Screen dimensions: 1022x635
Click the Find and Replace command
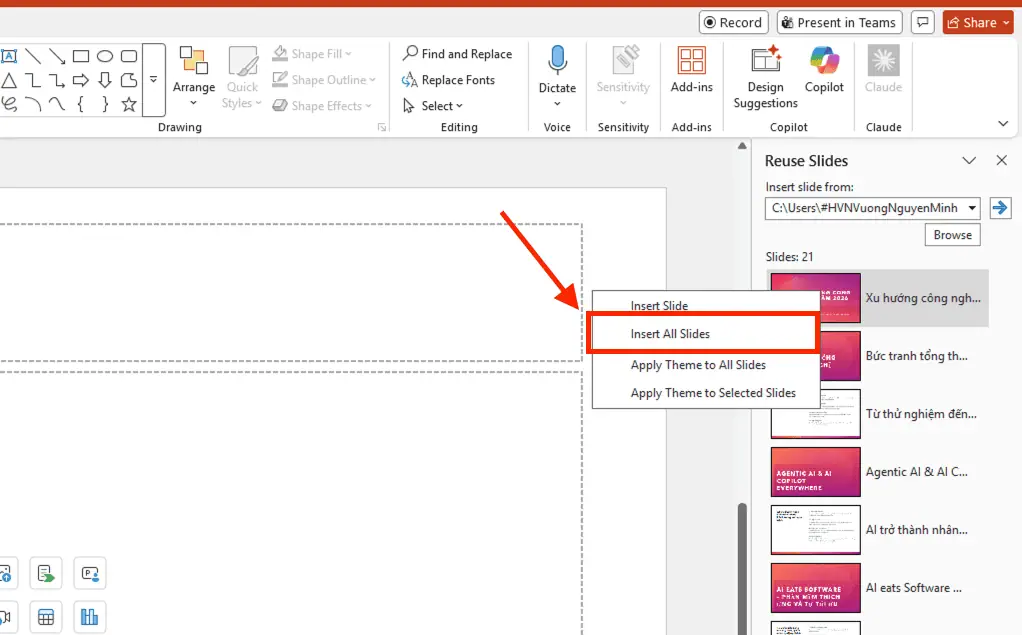point(458,53)
